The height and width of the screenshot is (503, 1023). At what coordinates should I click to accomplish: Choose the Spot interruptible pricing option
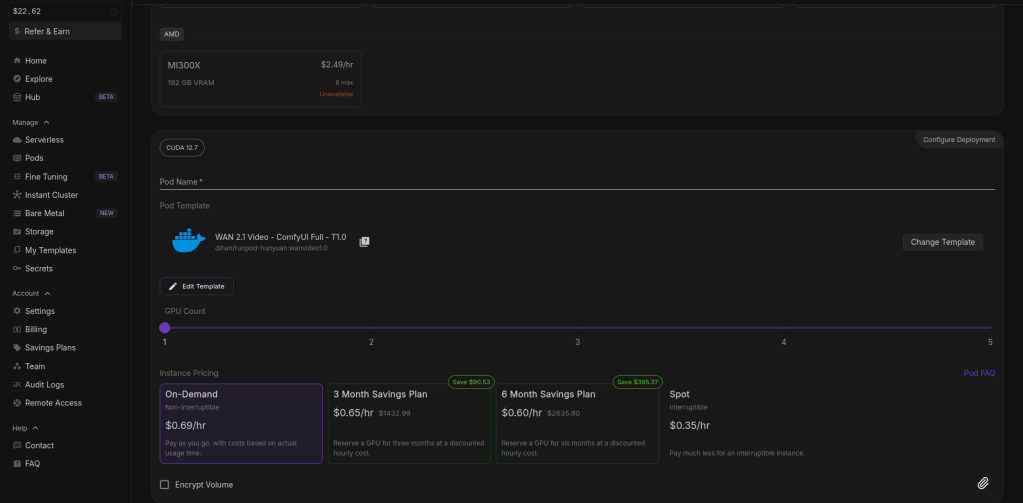click(x=745, y=423)
